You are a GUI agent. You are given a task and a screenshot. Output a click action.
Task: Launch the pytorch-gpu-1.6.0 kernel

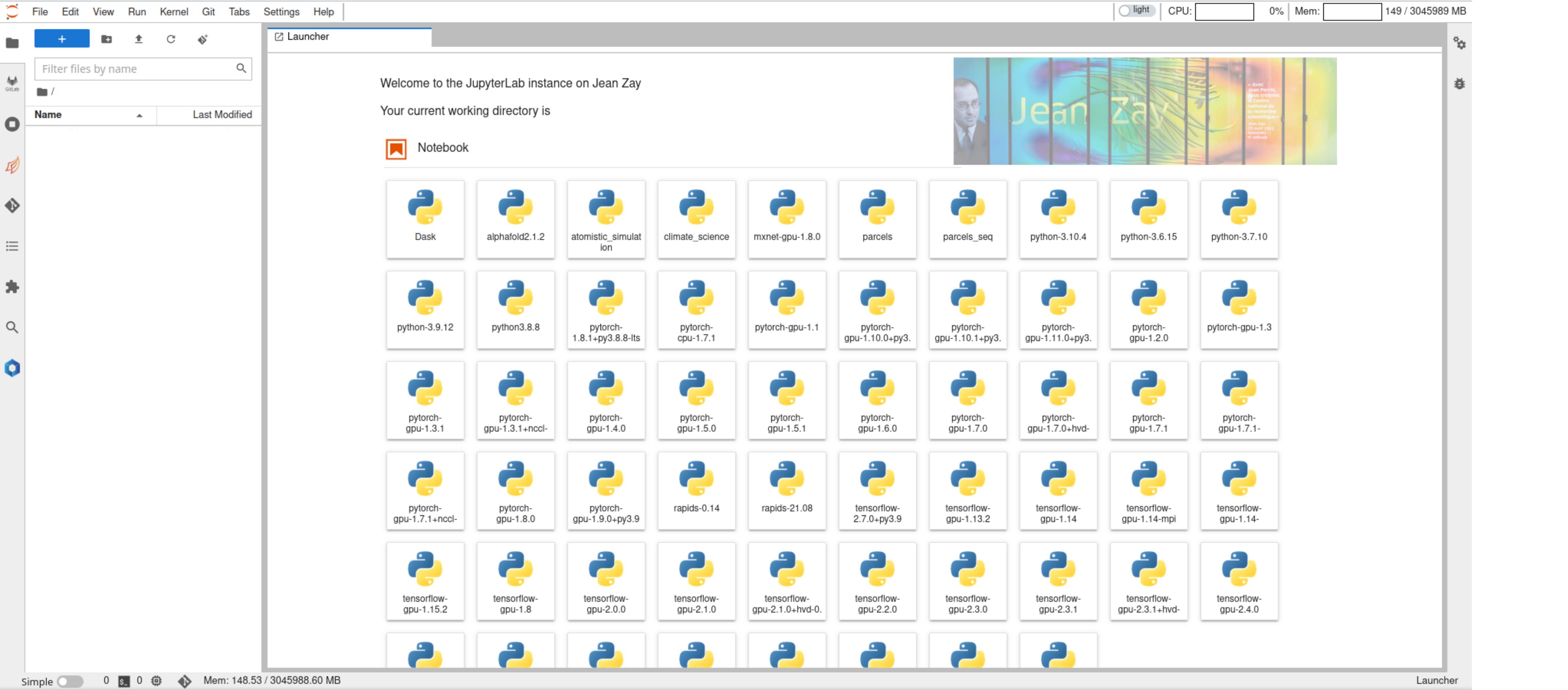coord(877,401)
